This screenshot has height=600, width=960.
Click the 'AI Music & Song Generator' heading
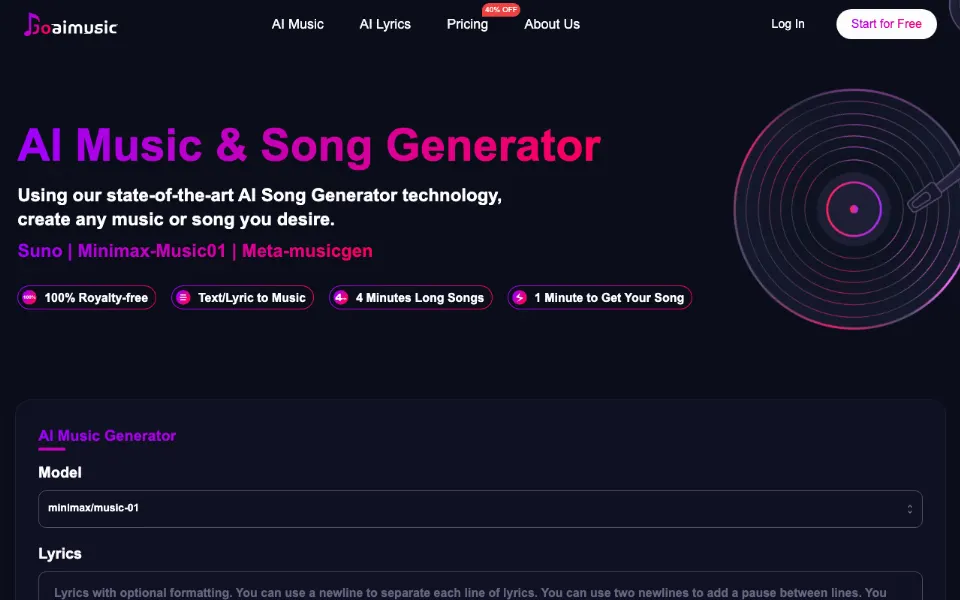pos(309,146)
